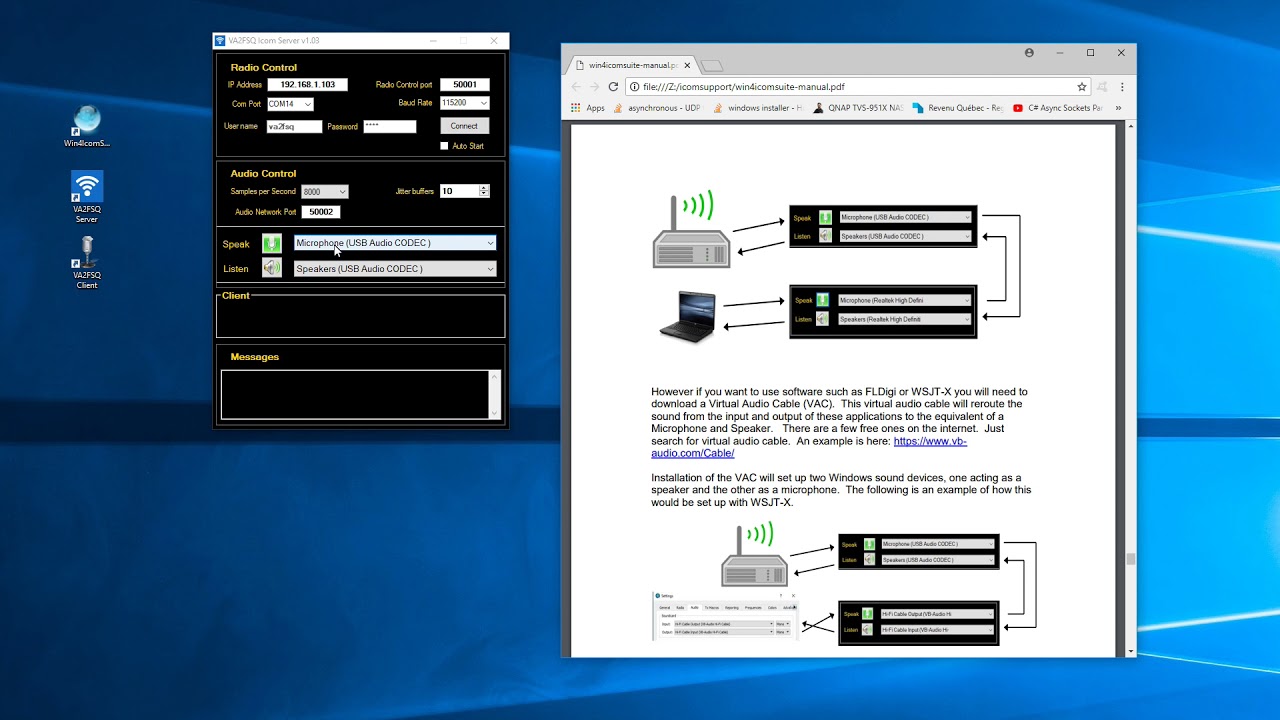This screenshot has width=1280, height=720.
Task: Reload the page in Chrome
Action: pyautogui.click(x=613, y=87)
